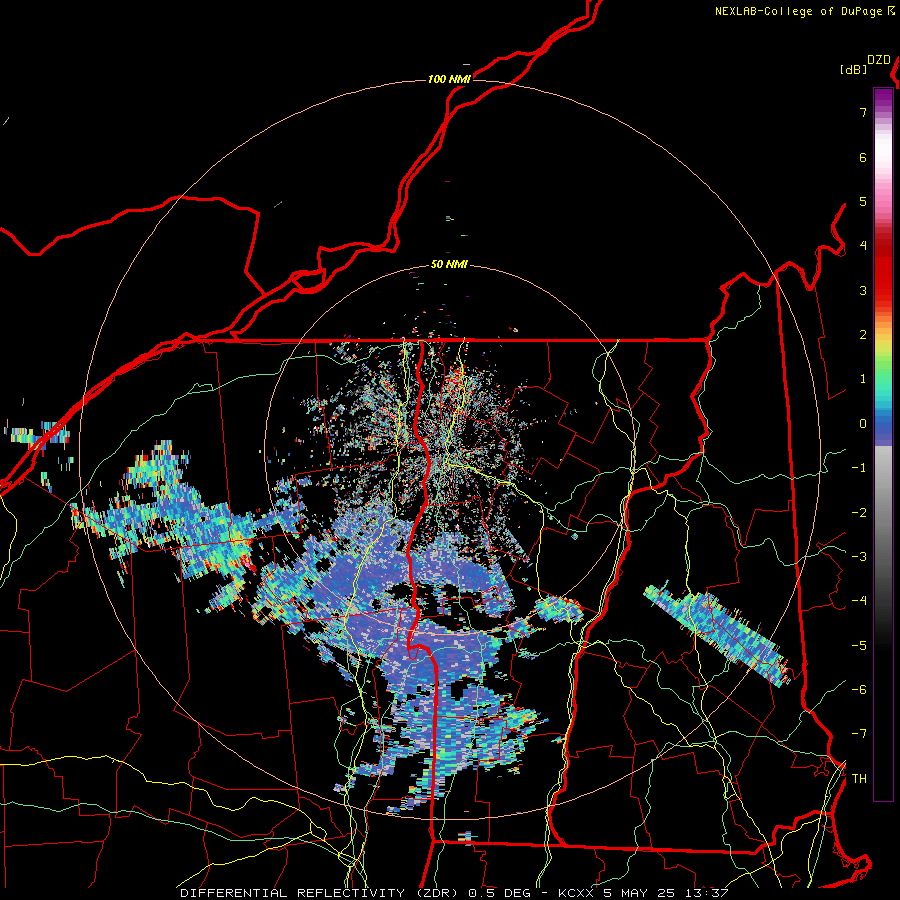This screenshot has width=900, height=900.
Task: Click the 5 MAY 25 date in caption
Action: (x=638, y=893)
